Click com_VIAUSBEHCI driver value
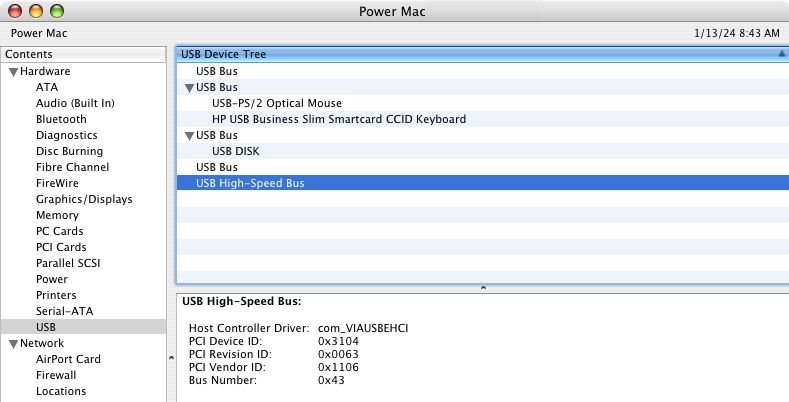The width and height of the screenshot is (789, 402). click(x=363, y=329)
